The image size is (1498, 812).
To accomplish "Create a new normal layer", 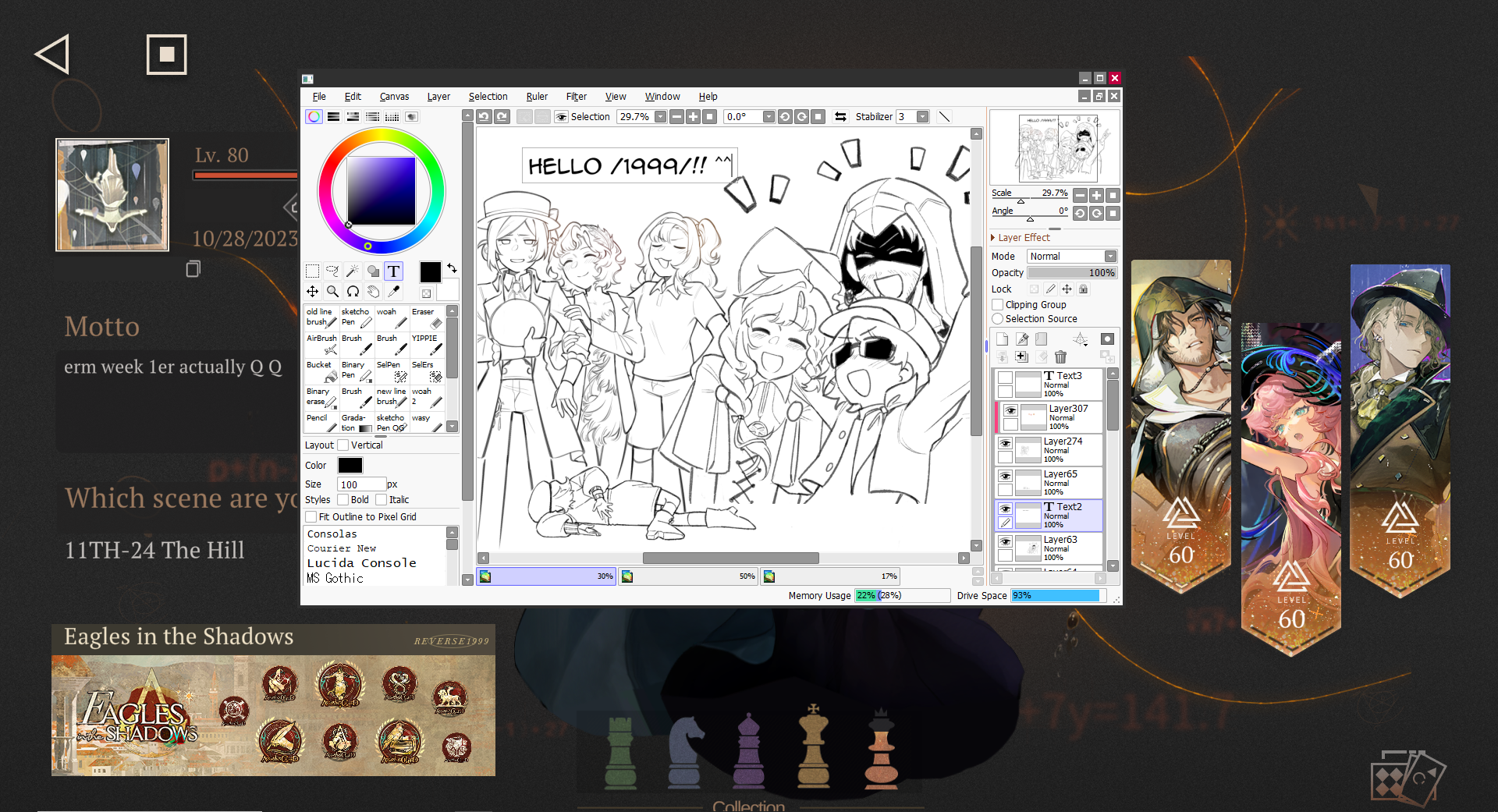I will pos(1002,339).
